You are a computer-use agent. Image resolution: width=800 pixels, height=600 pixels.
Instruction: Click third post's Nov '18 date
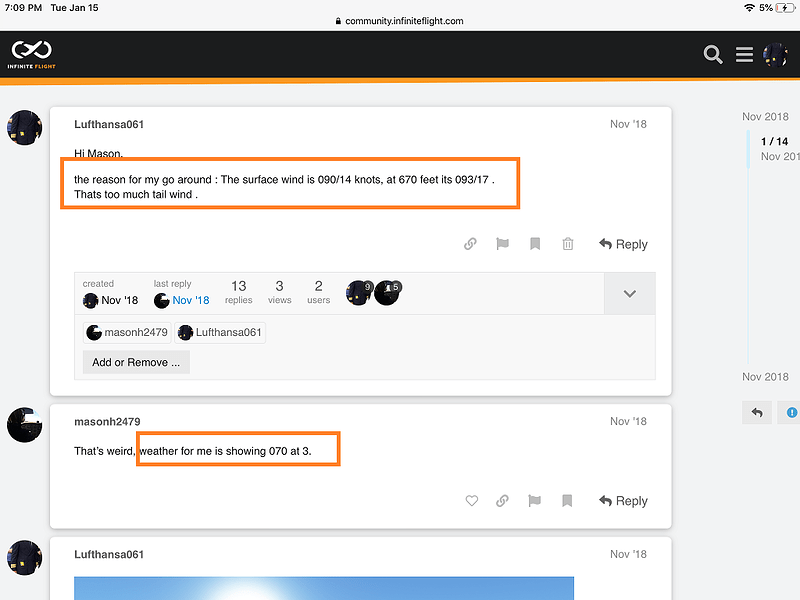(x=628, y=554)
